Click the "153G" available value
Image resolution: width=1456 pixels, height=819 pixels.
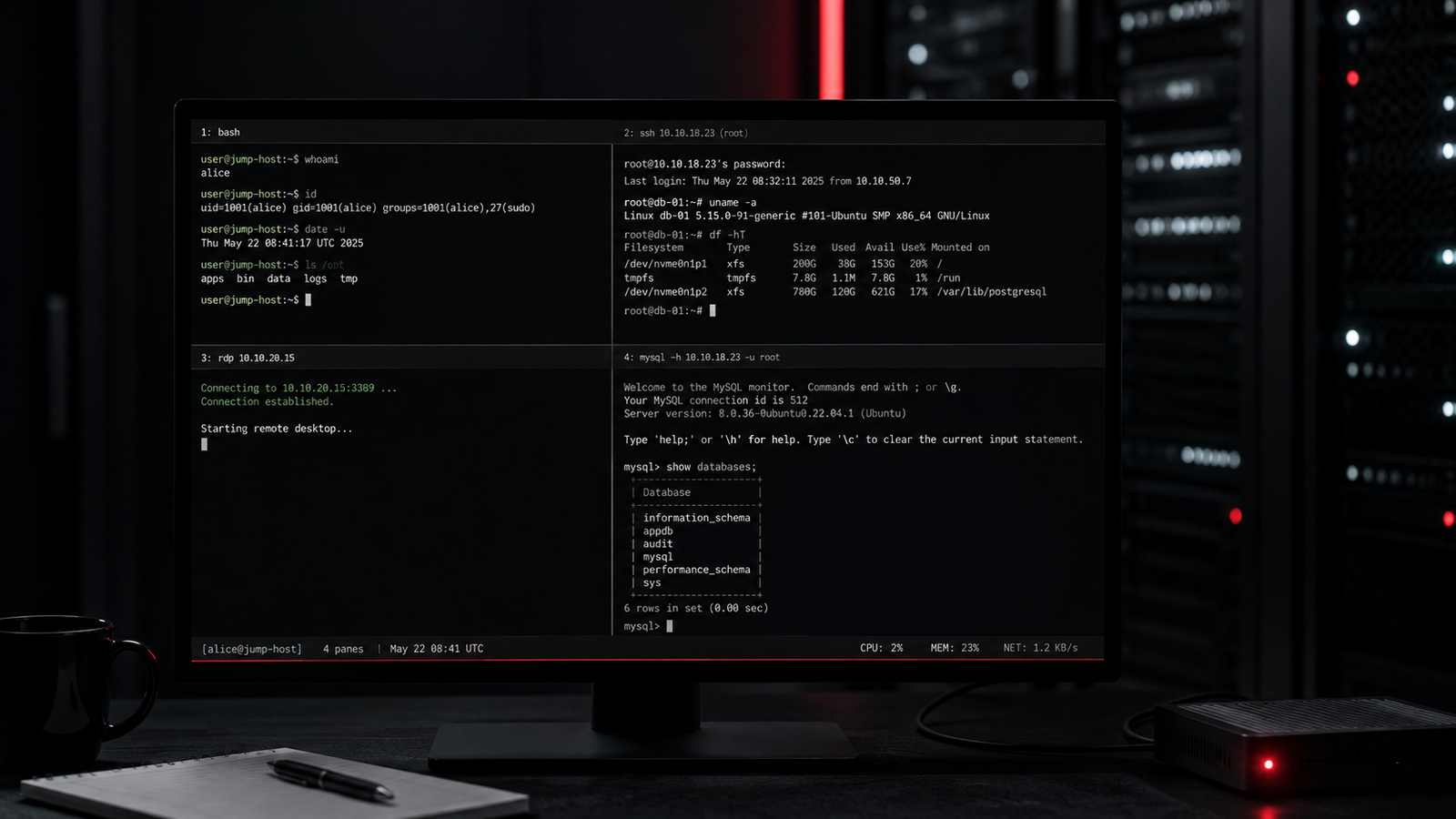coord(883,264)
